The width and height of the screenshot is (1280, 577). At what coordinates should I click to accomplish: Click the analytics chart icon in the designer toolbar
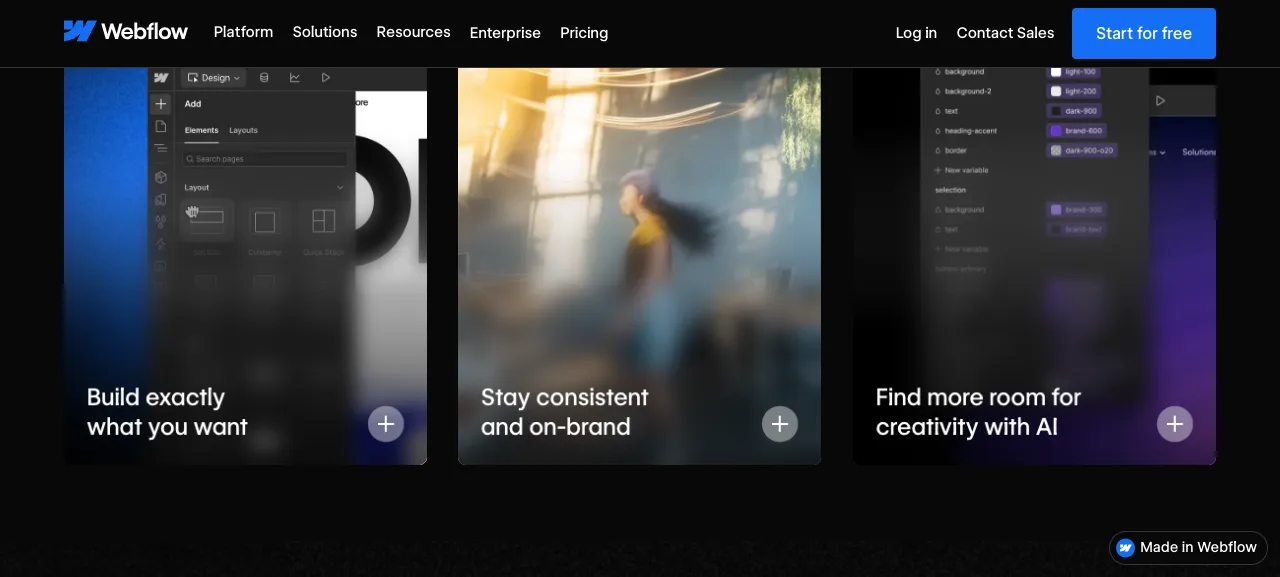295,77
